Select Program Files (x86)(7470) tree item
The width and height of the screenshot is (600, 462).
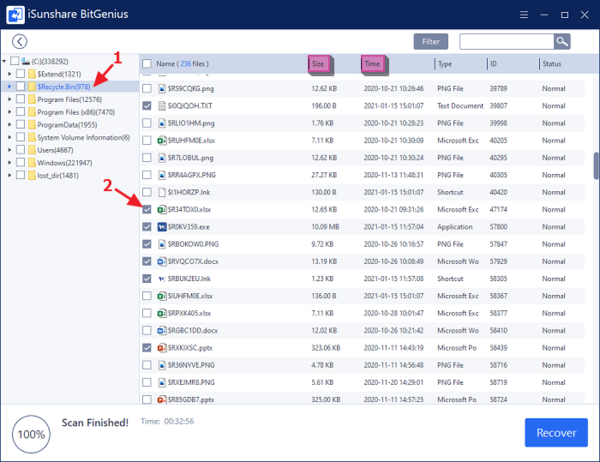(76, 112)
